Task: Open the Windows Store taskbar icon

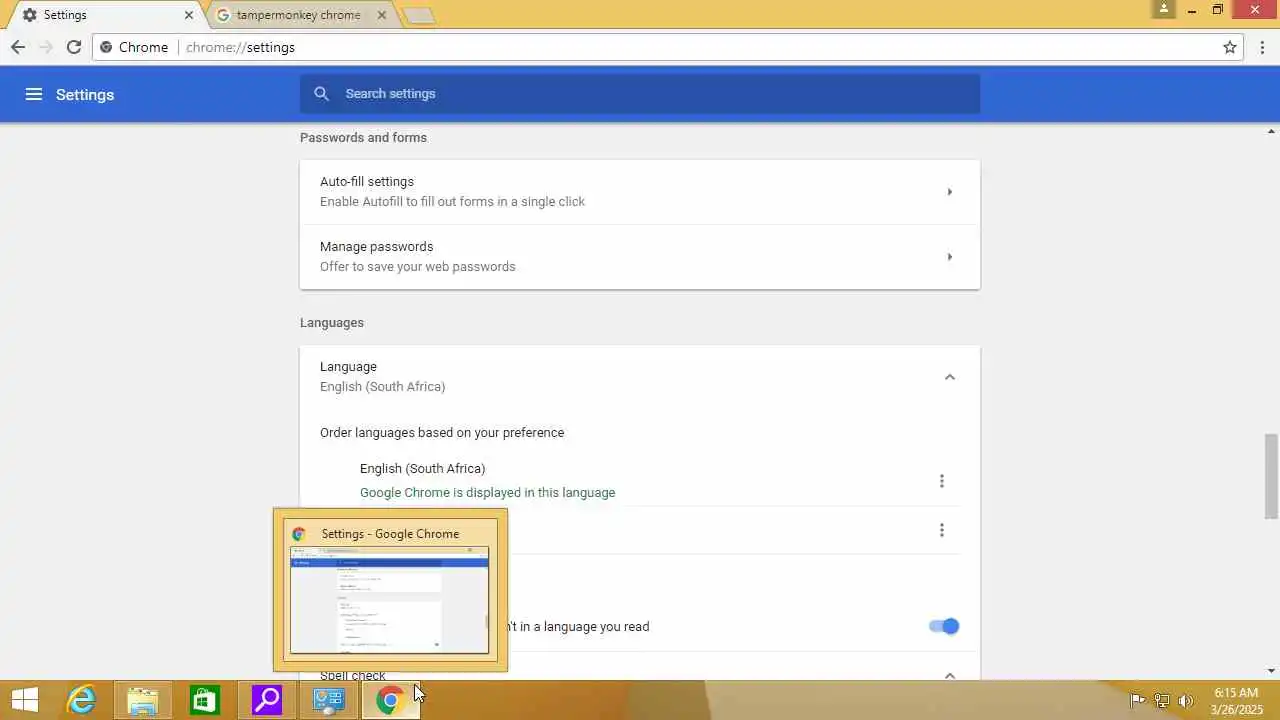Action: click(x=205, y=700)
